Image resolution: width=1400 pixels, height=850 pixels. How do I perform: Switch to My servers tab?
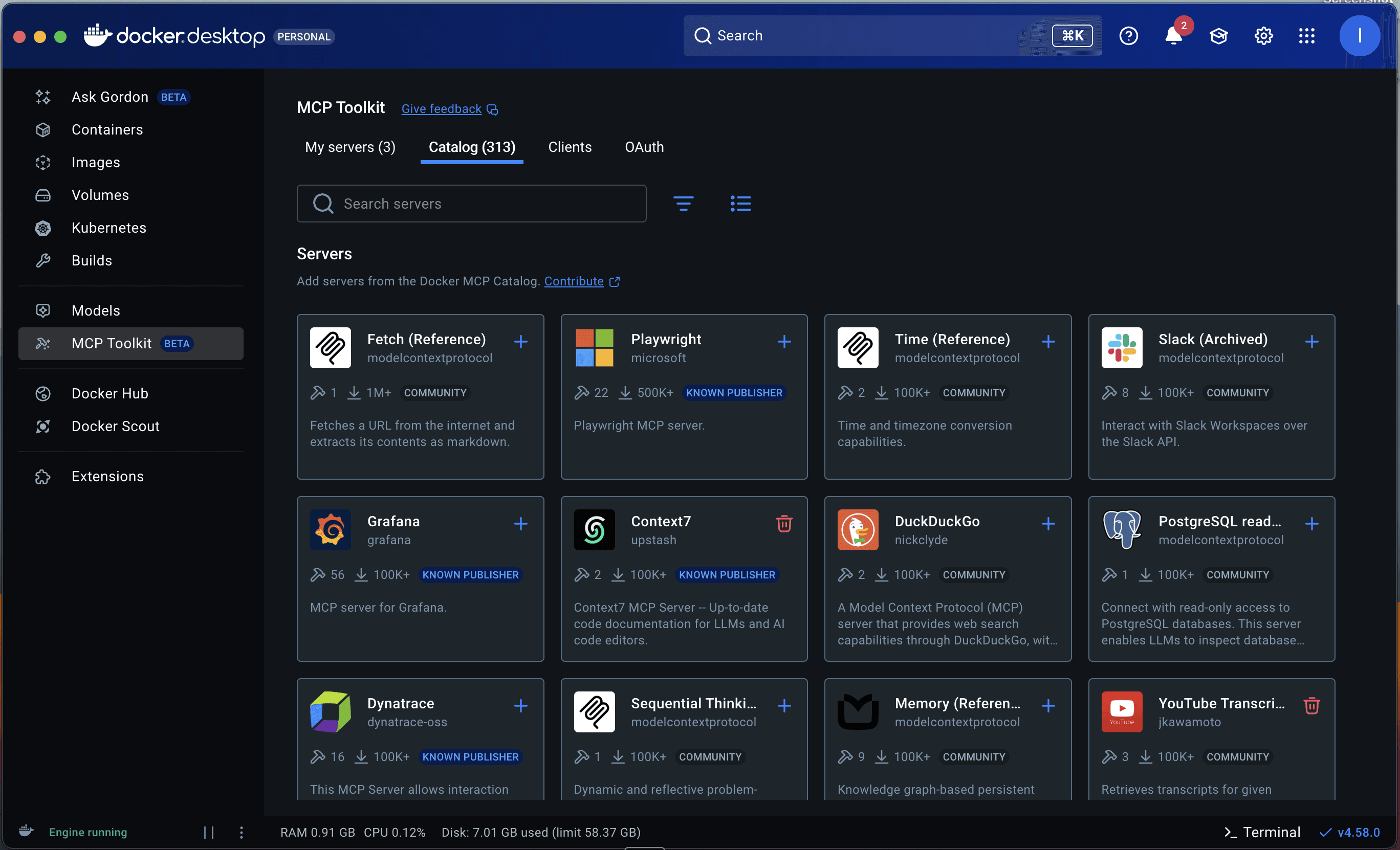(350, 147)
